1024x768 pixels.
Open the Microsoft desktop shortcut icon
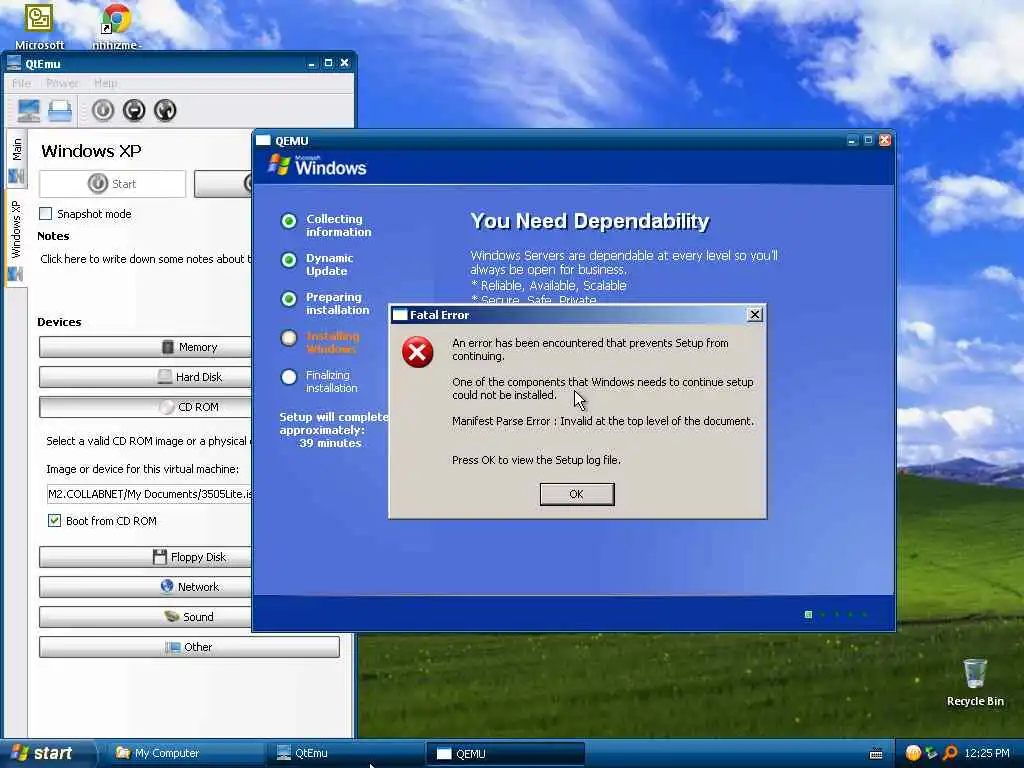(x=39, y=26)
